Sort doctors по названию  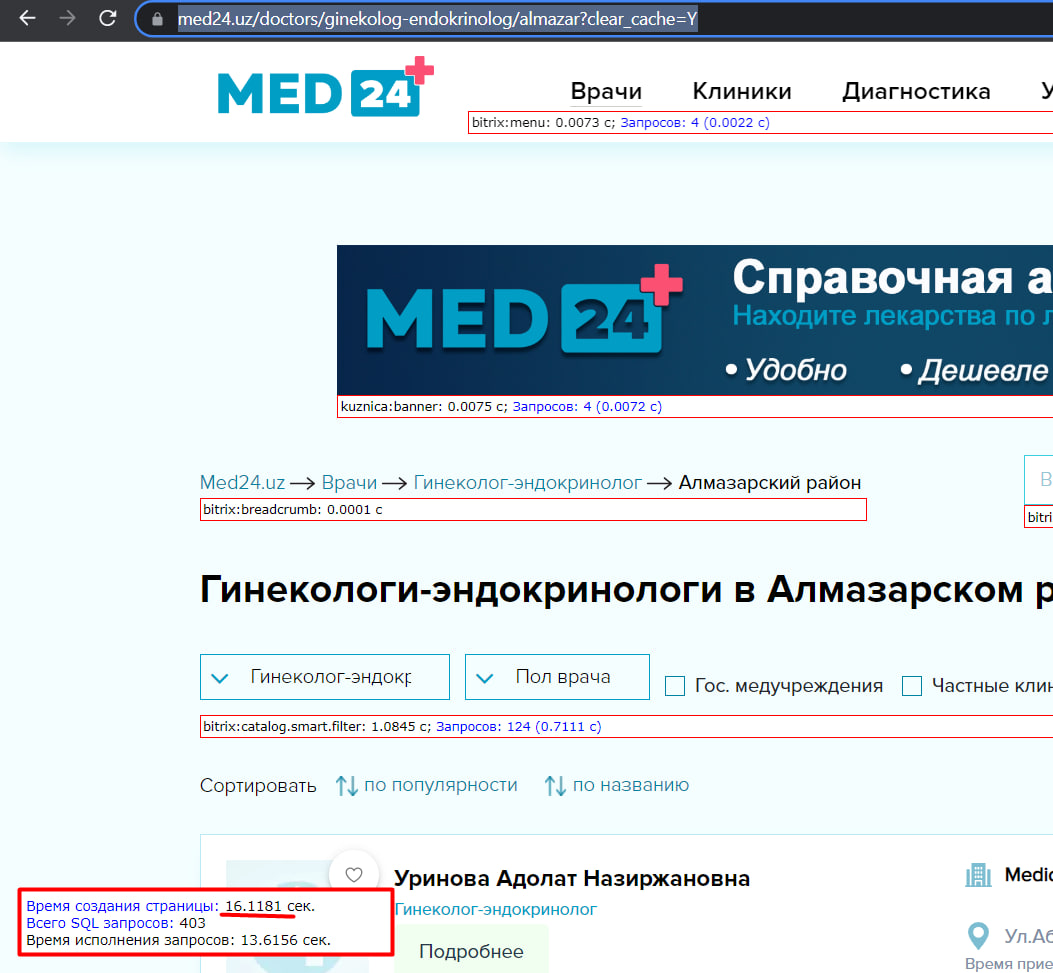click(x=631, y=785)
